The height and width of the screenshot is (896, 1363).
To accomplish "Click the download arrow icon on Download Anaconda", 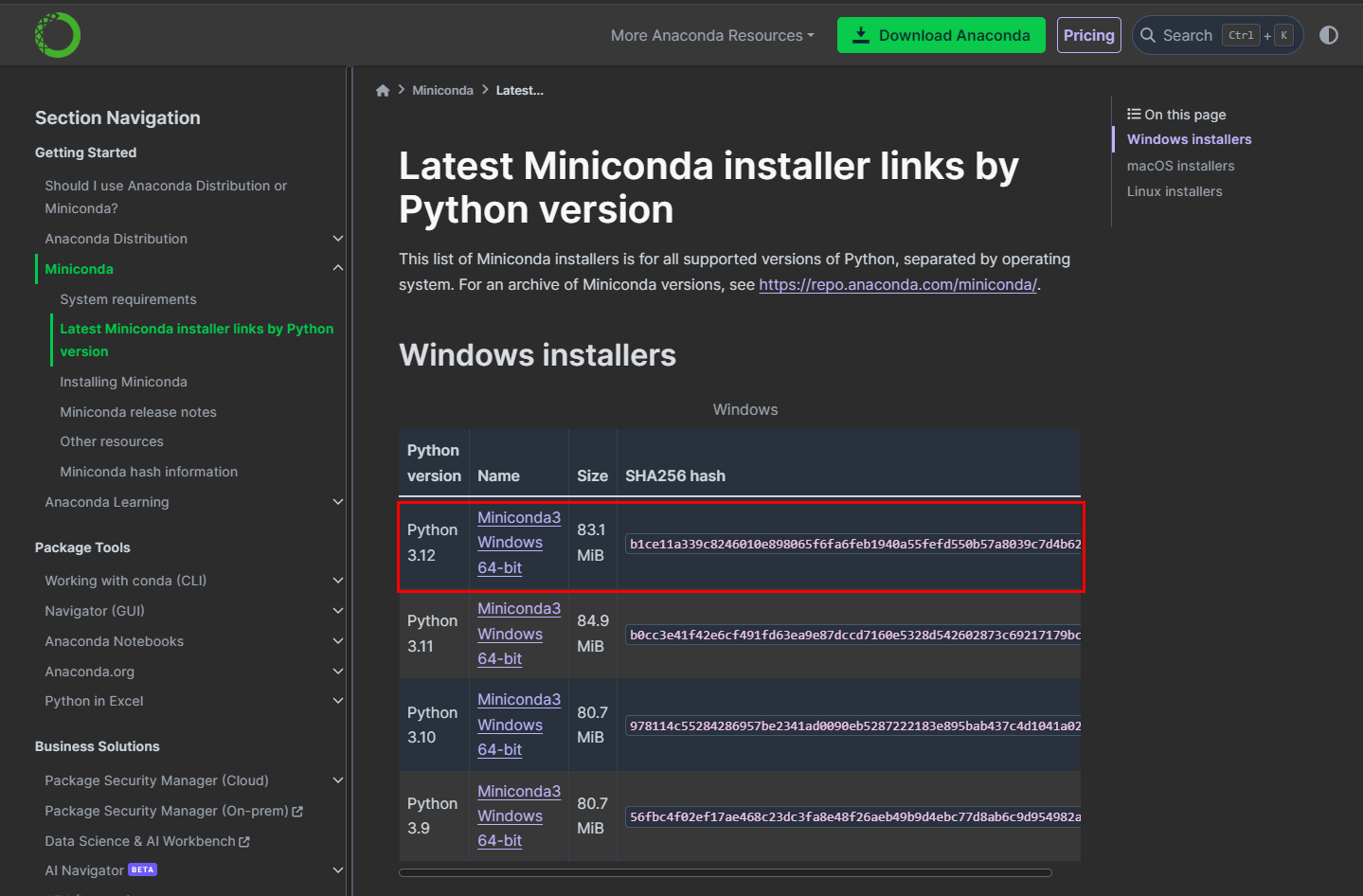I will click(861, 35).
